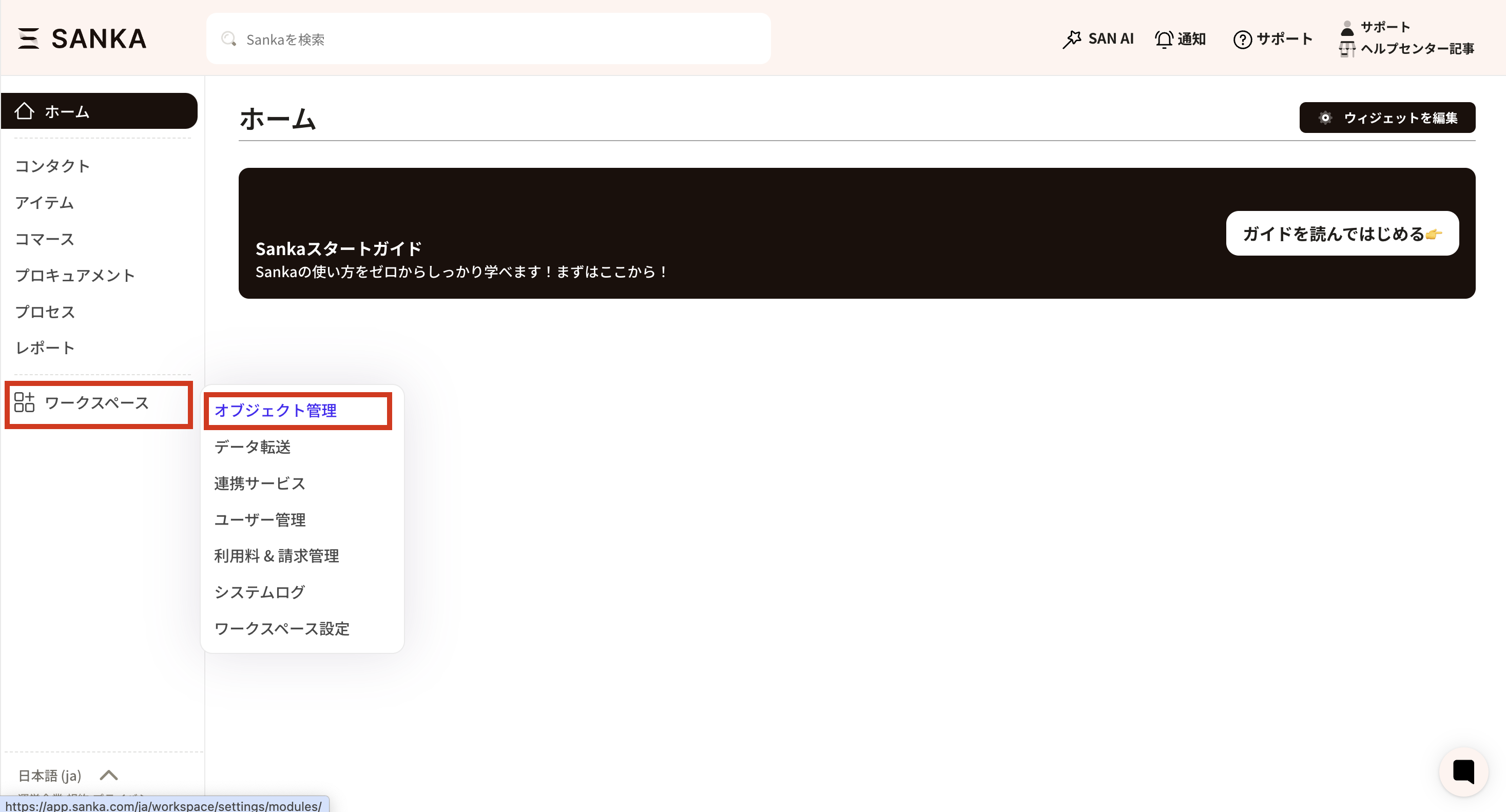
Task: Open 連携サービス menu entry
Action: [x=260, y=483]
